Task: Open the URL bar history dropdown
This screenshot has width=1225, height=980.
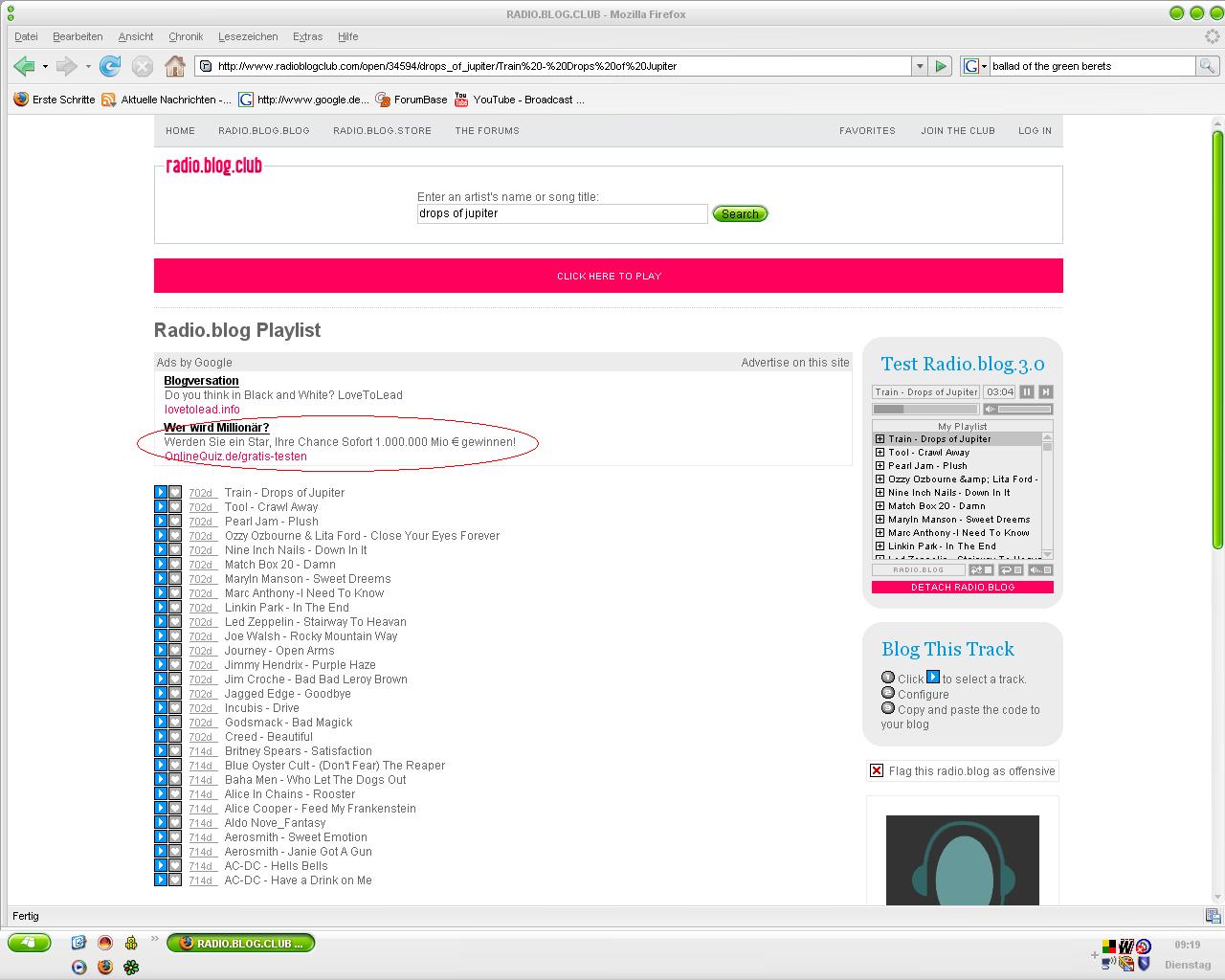Action: (920, 66)
